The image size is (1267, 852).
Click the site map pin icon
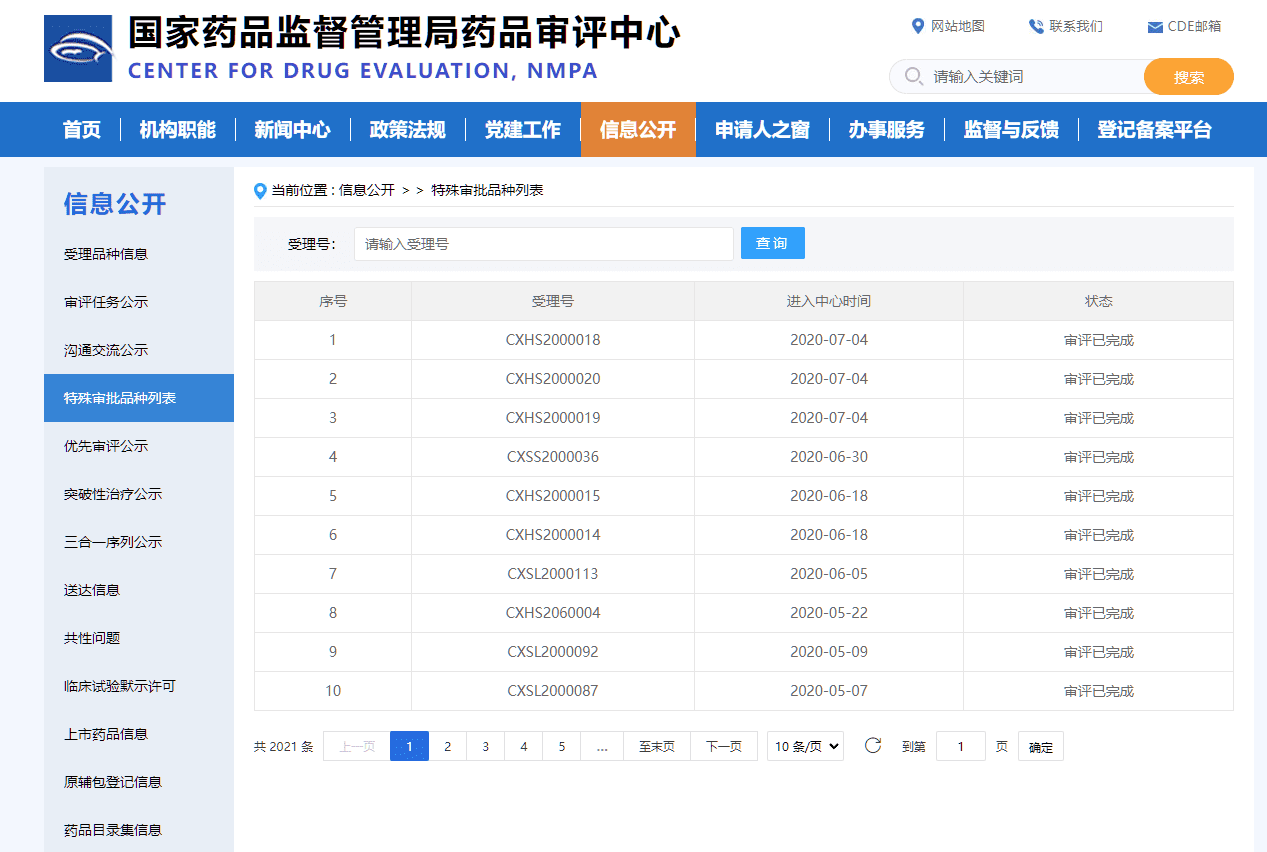click(918, 26)
